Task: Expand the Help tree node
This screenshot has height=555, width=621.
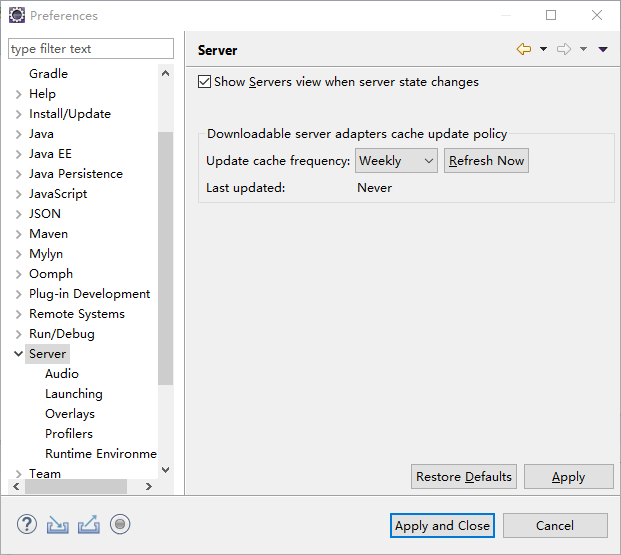Action: (18, 94)
